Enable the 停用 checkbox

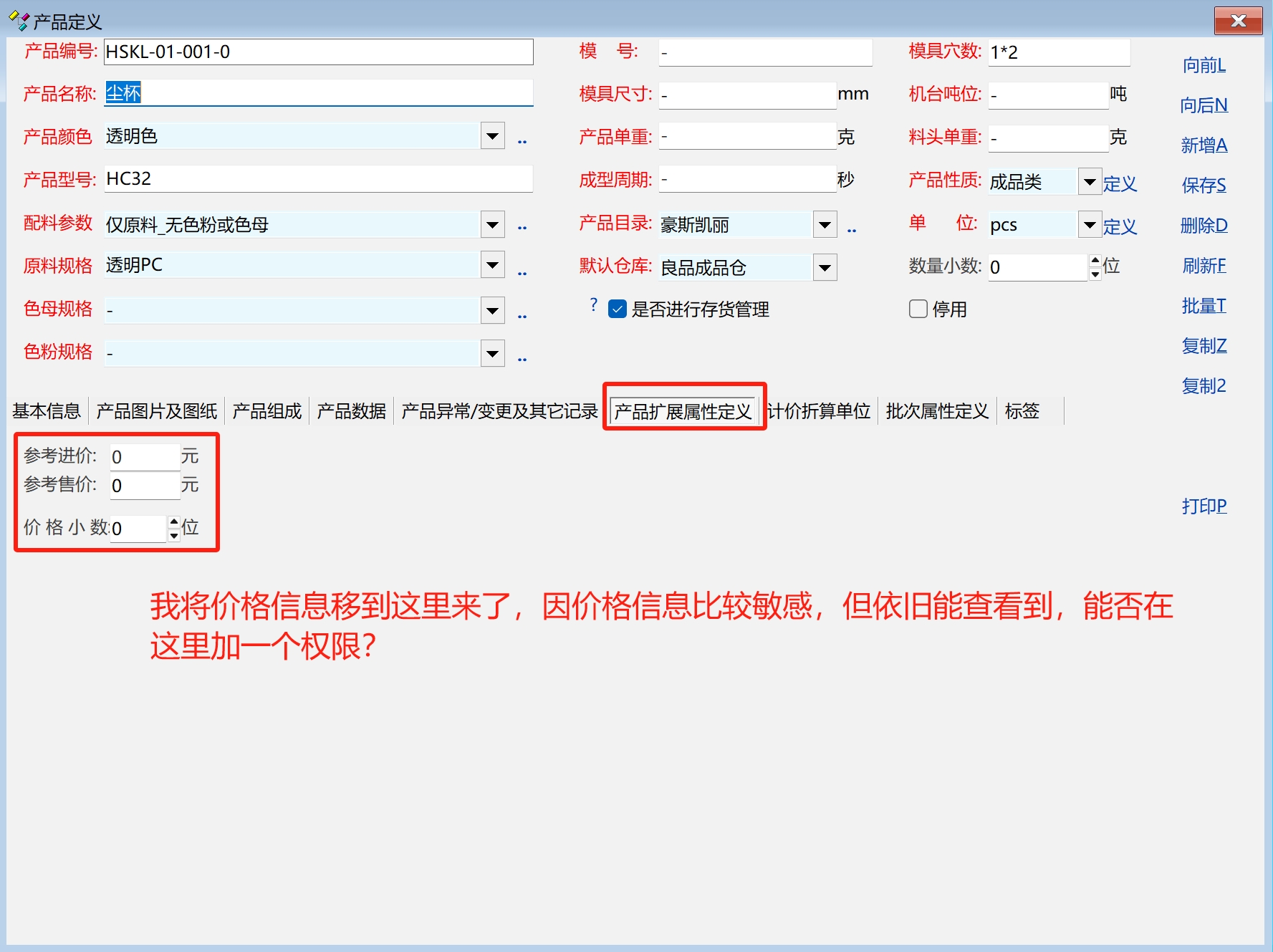[918, 309]
